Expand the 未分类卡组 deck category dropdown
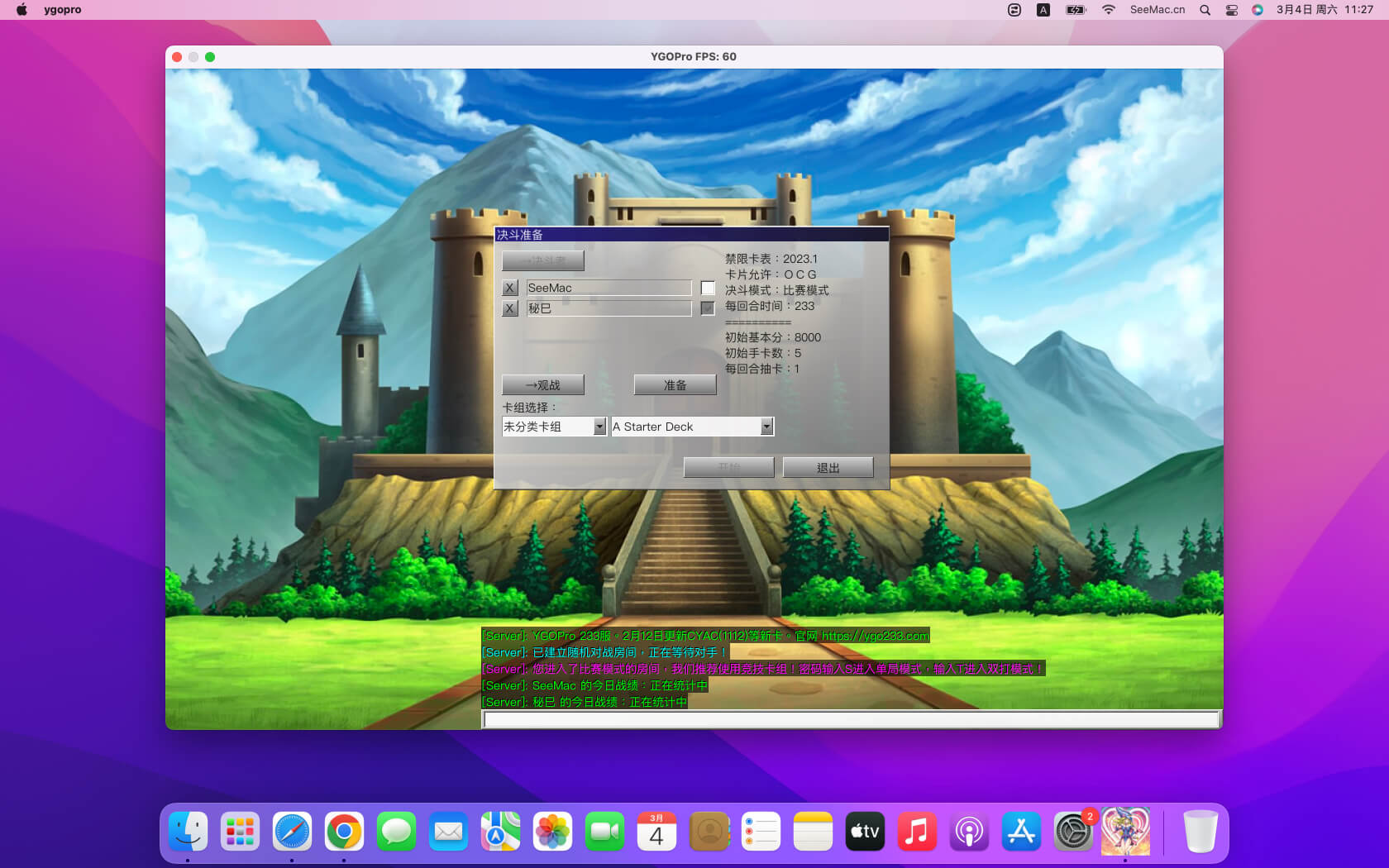 coord(600,427)
